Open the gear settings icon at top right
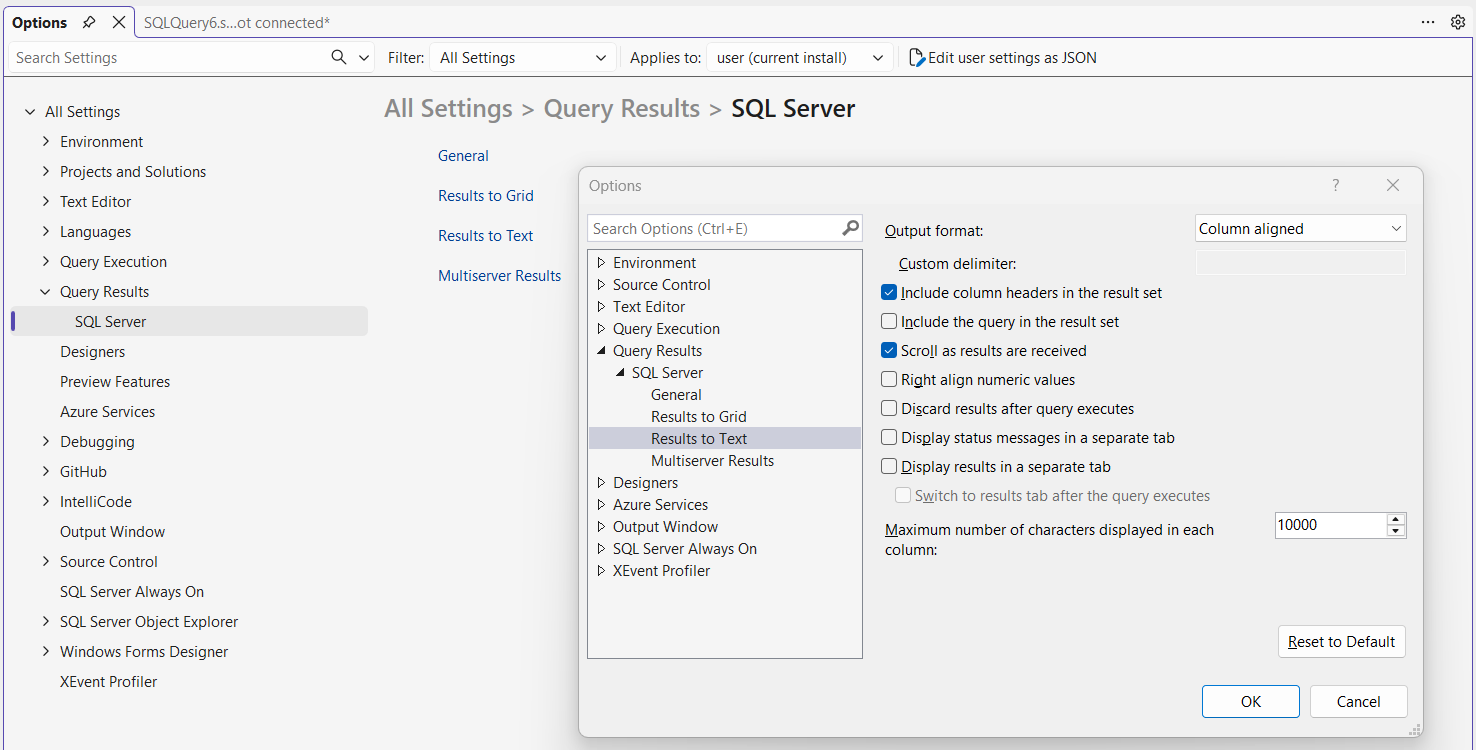This screenshot has width=1476, height=750. coord(1458,22)
